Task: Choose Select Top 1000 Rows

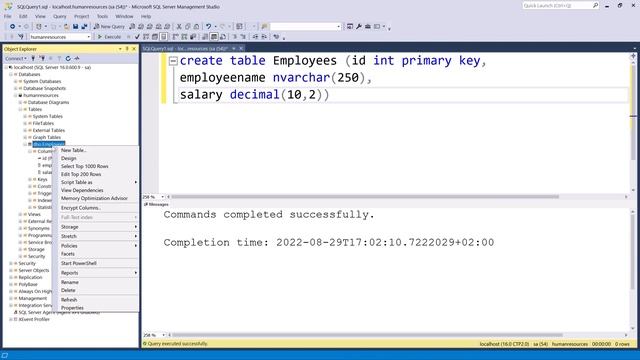Action: 97,166
